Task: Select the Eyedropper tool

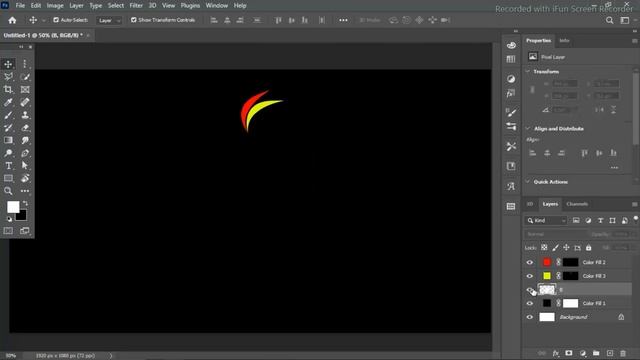Action: pyautogui.click(x=8, y=102)
